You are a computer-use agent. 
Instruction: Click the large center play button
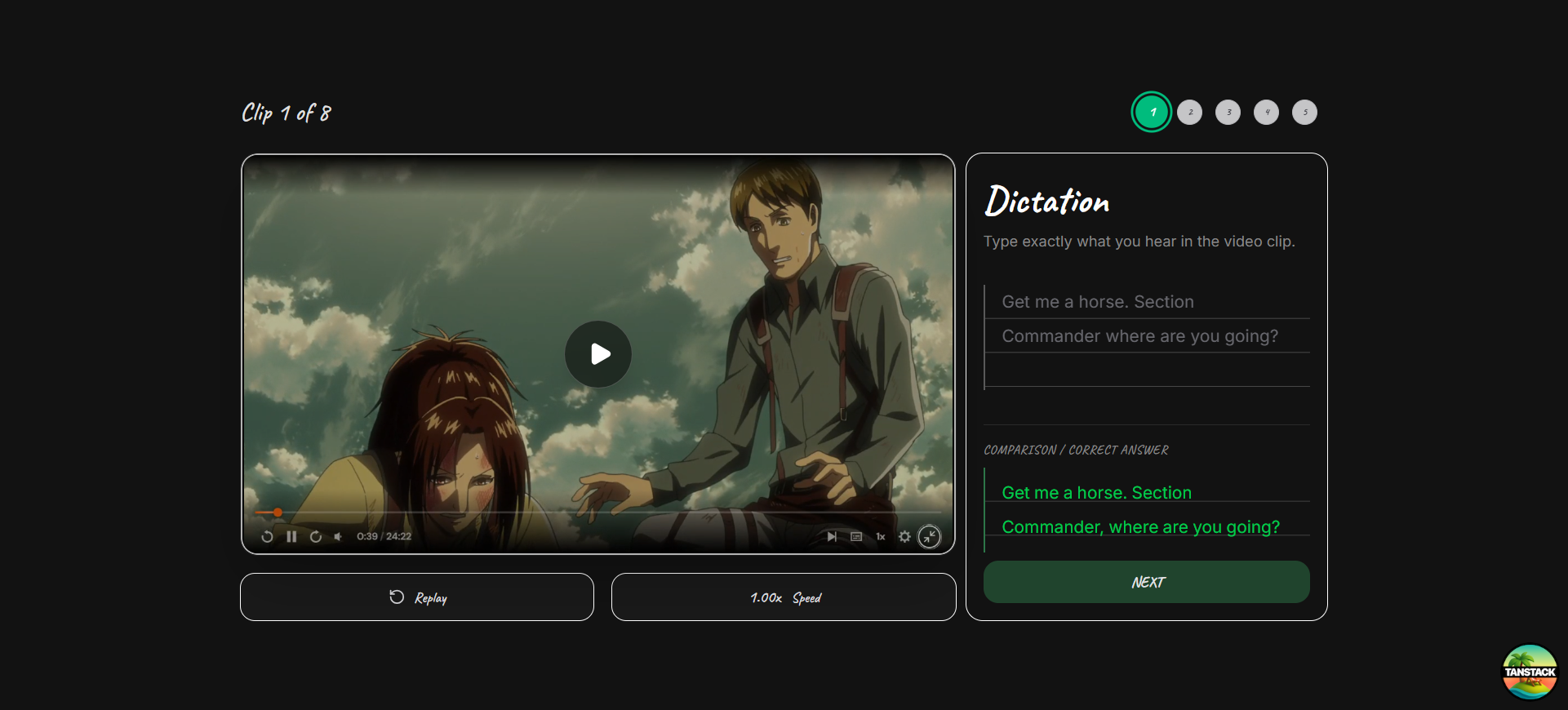tap(598, 354)
